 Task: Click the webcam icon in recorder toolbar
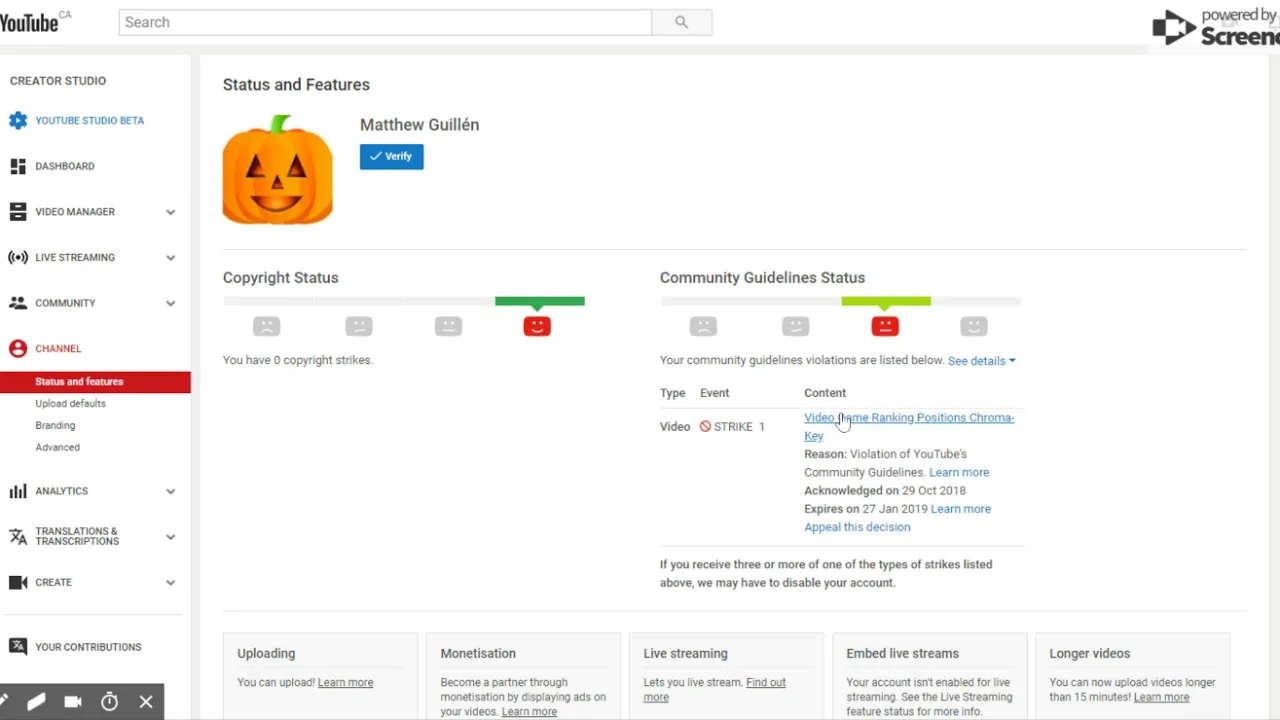73,702
